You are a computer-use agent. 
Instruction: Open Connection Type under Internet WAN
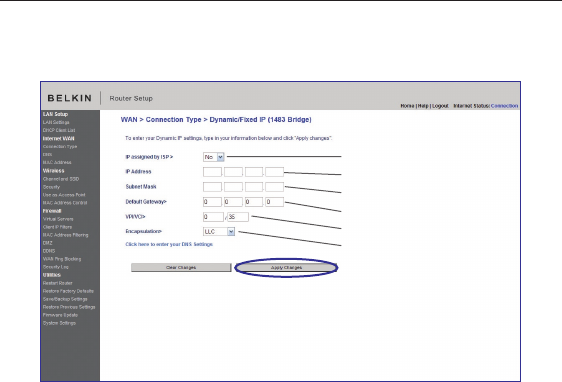point(60,147)
